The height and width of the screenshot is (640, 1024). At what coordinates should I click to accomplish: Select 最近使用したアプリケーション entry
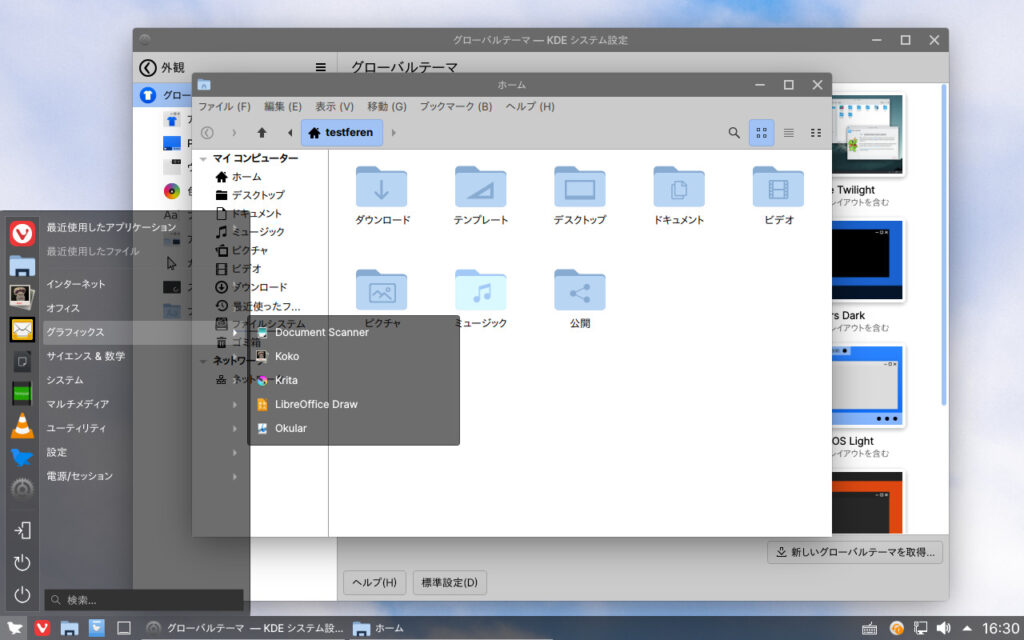pos(144,228)
